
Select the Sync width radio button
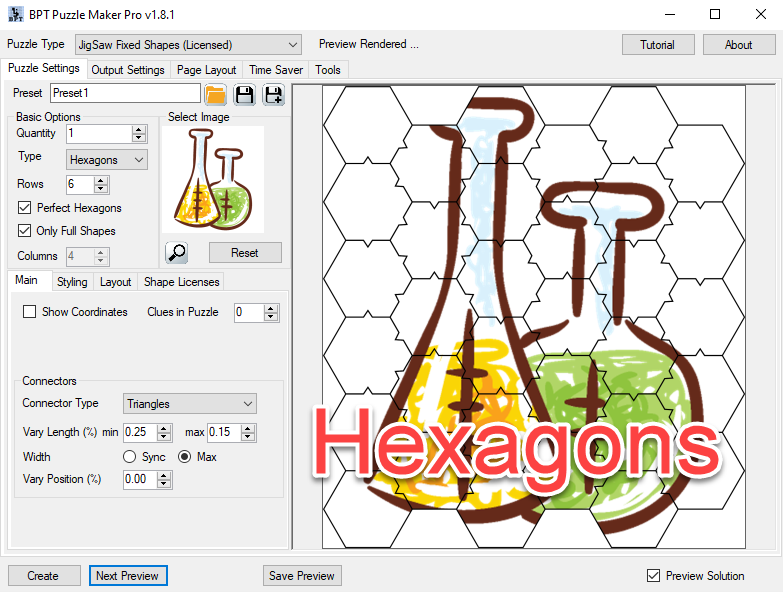[129, 457]
